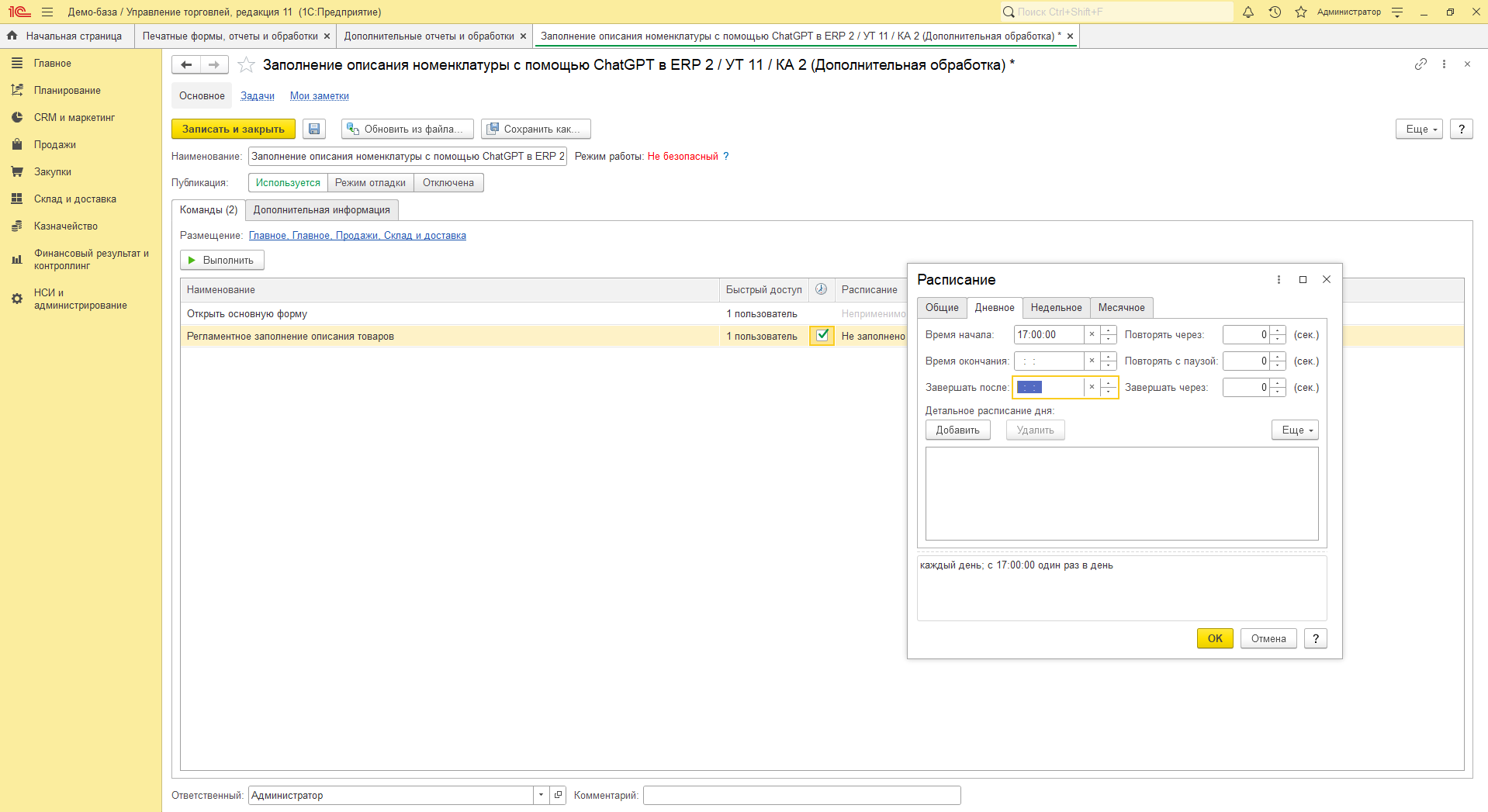
Task: Open the Дополнительная информация tab
Action: point(321,210)
